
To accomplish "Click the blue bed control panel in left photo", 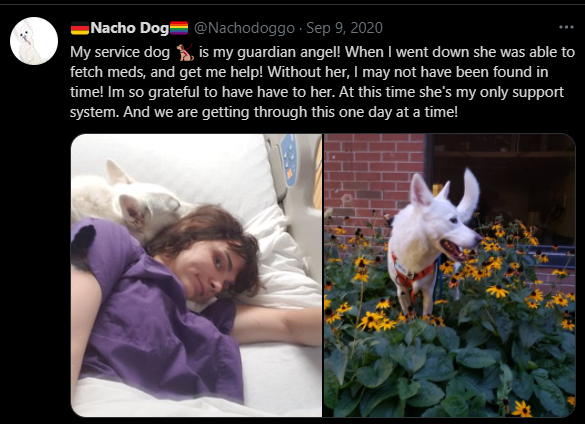I will (x=289, y=159).
